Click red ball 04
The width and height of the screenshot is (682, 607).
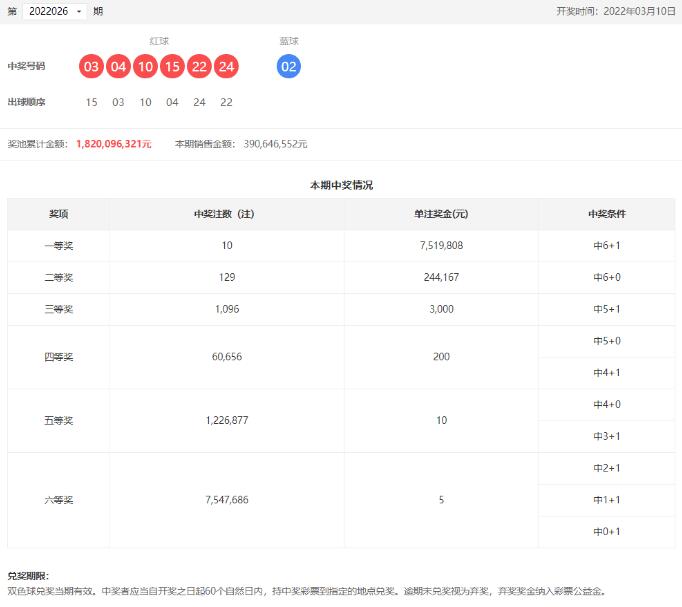pyautogui.click(x=118, y=67)
